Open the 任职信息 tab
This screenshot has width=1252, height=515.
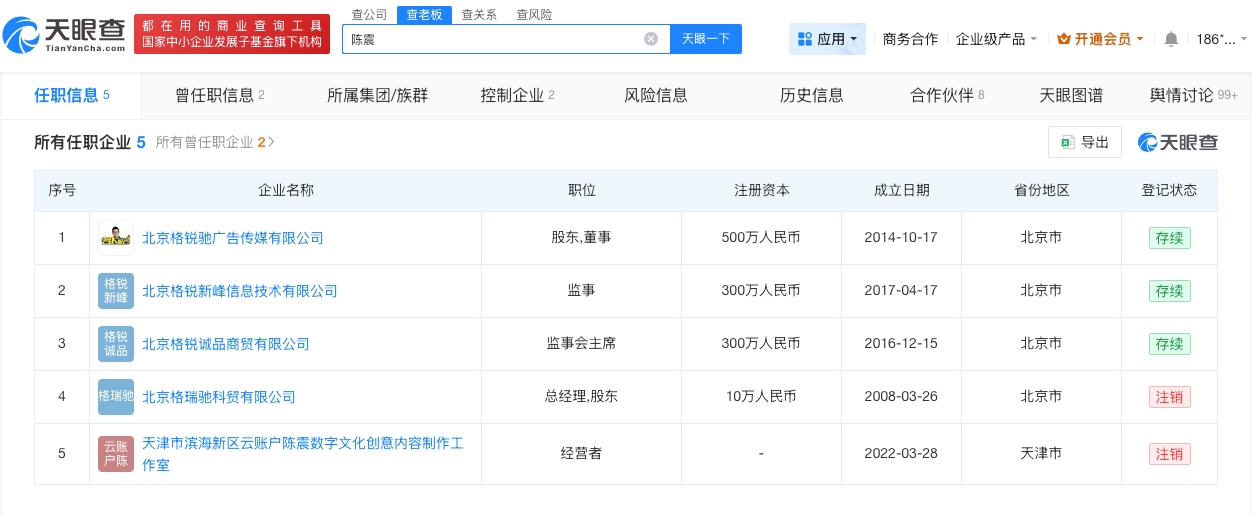tap(72, 95)
